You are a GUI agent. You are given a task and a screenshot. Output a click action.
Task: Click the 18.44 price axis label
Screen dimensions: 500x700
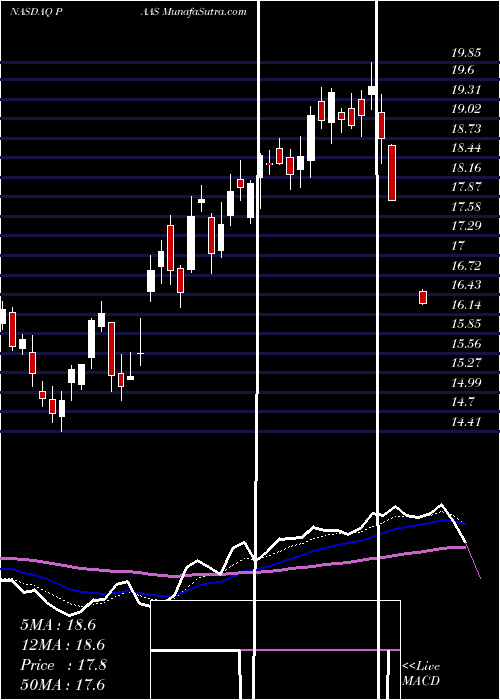coord(467,148)
